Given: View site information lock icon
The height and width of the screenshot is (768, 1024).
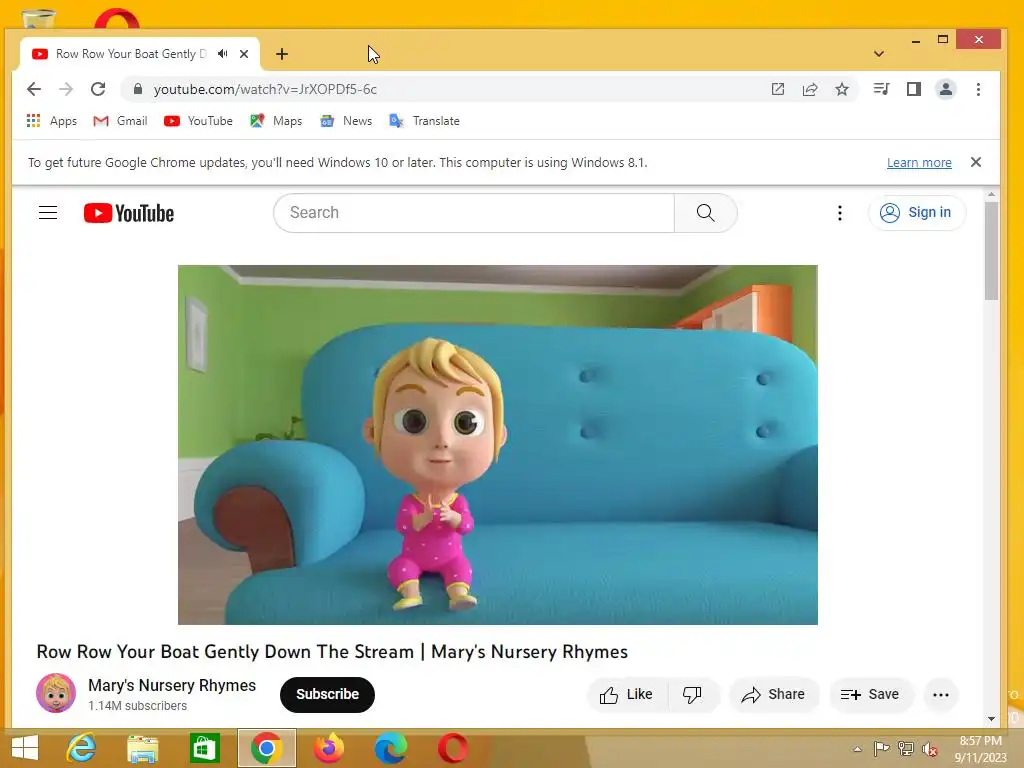Looking at the screenshot, I should tap(137, 89).
